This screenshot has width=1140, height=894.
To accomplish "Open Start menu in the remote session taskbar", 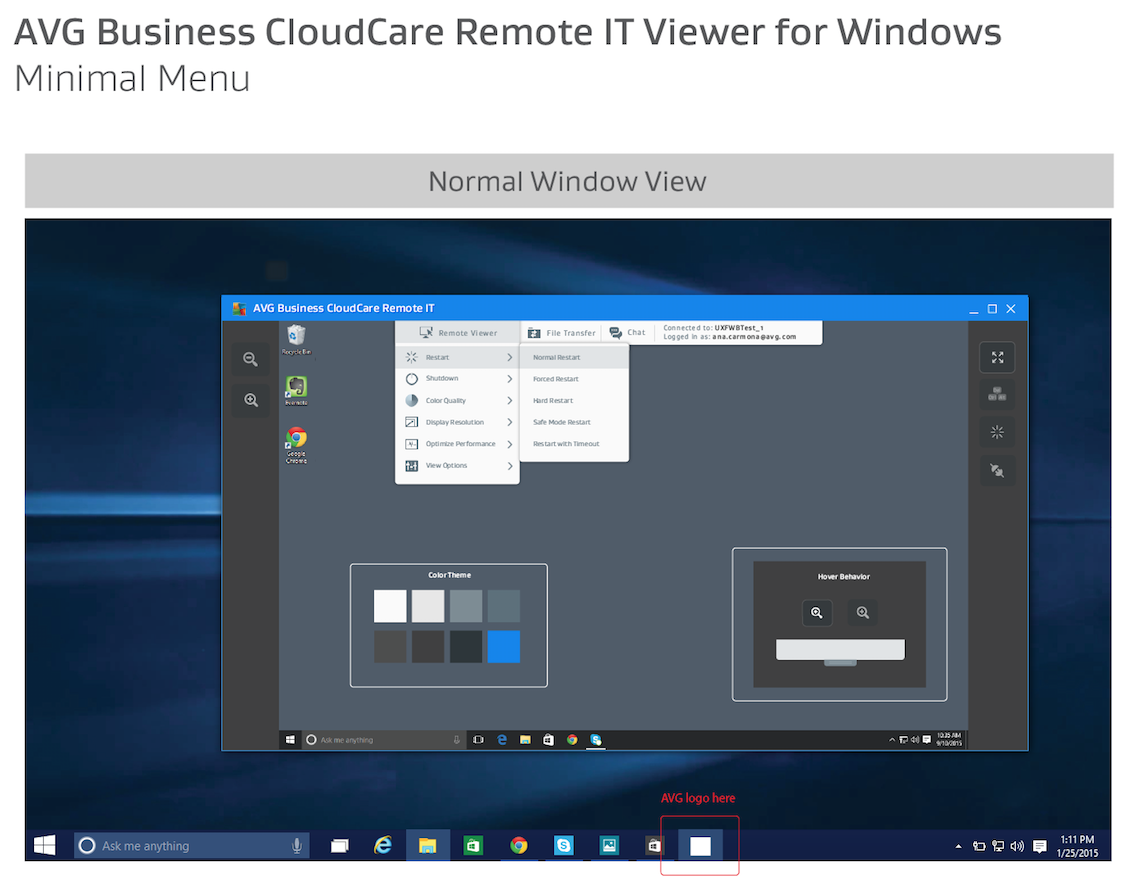I will [x=290, y=740].
